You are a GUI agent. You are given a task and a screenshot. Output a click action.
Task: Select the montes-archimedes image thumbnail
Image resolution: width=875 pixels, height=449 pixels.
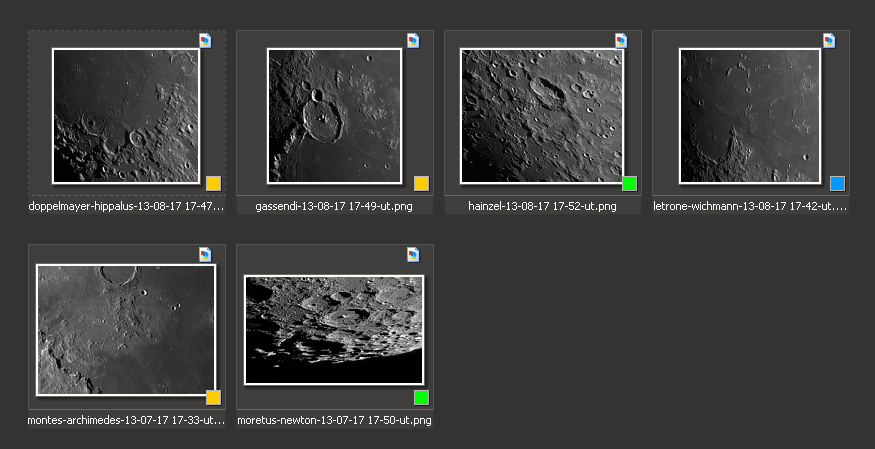pos(126,329)
